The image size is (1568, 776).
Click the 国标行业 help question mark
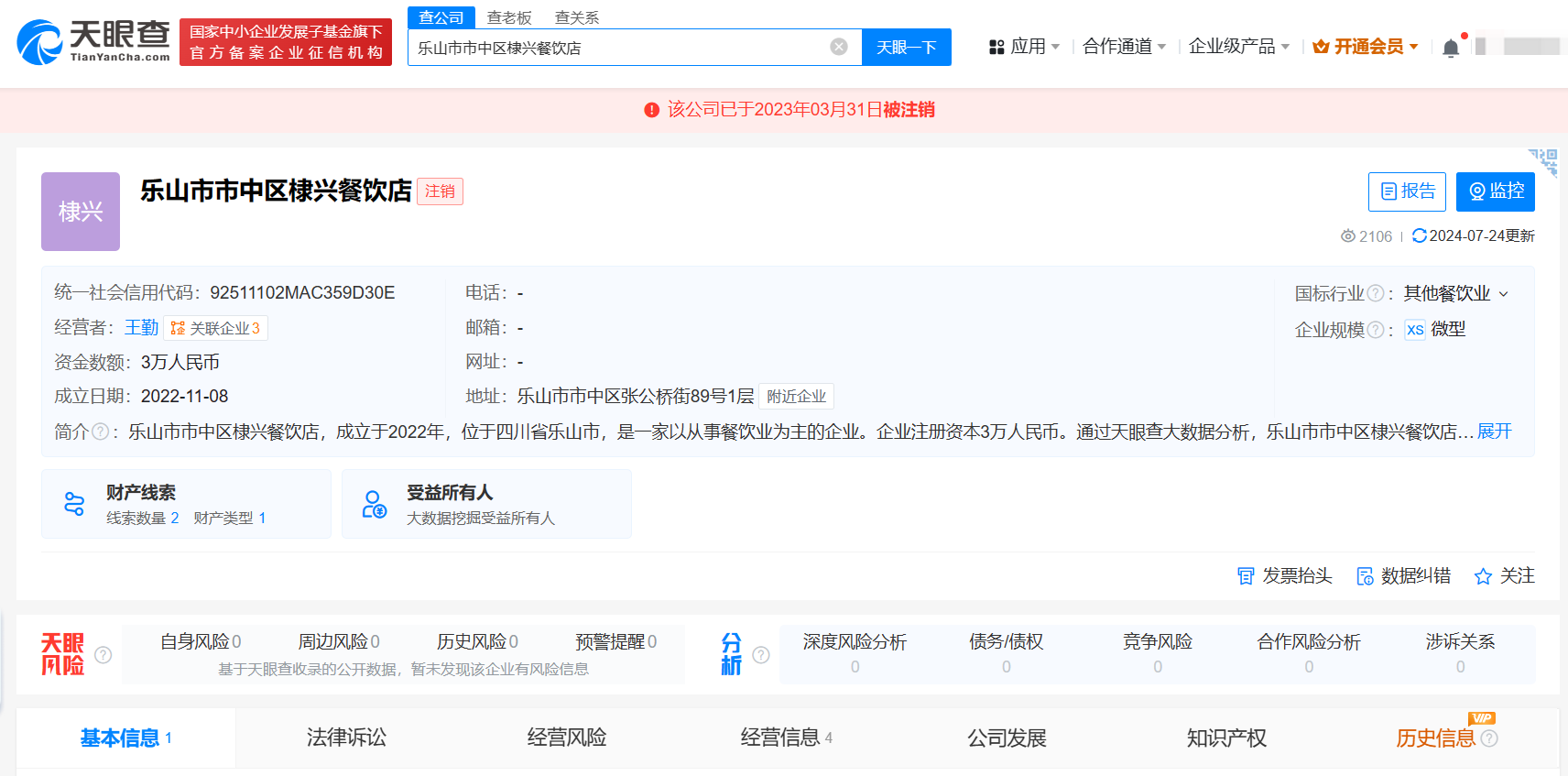(1375, 293)
